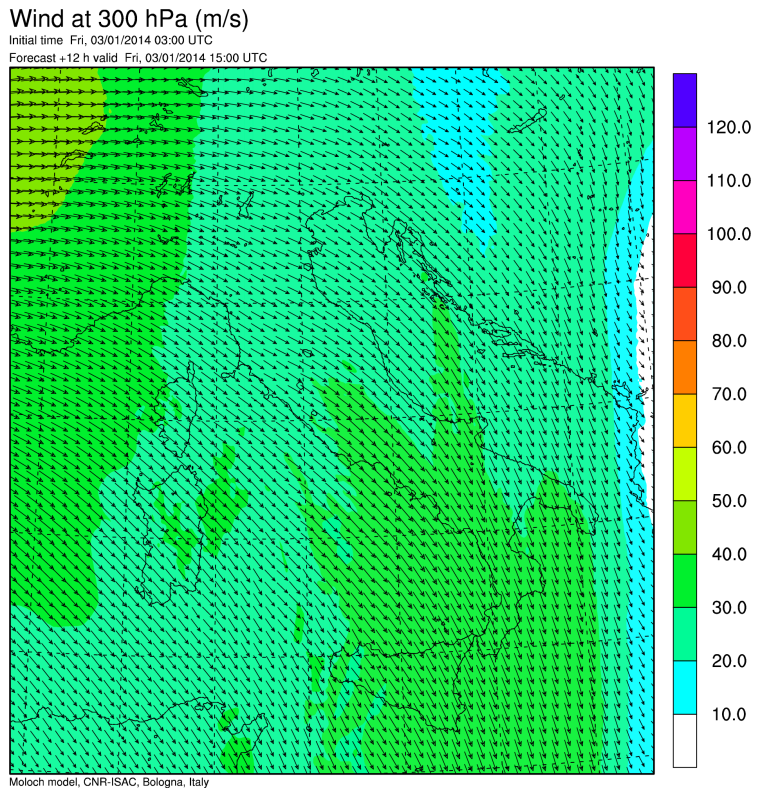Image resolution: width=760 pixels, height=797 pixels.
Task: Click the 110.0 legend label
Action: click(x=729, y=180)
